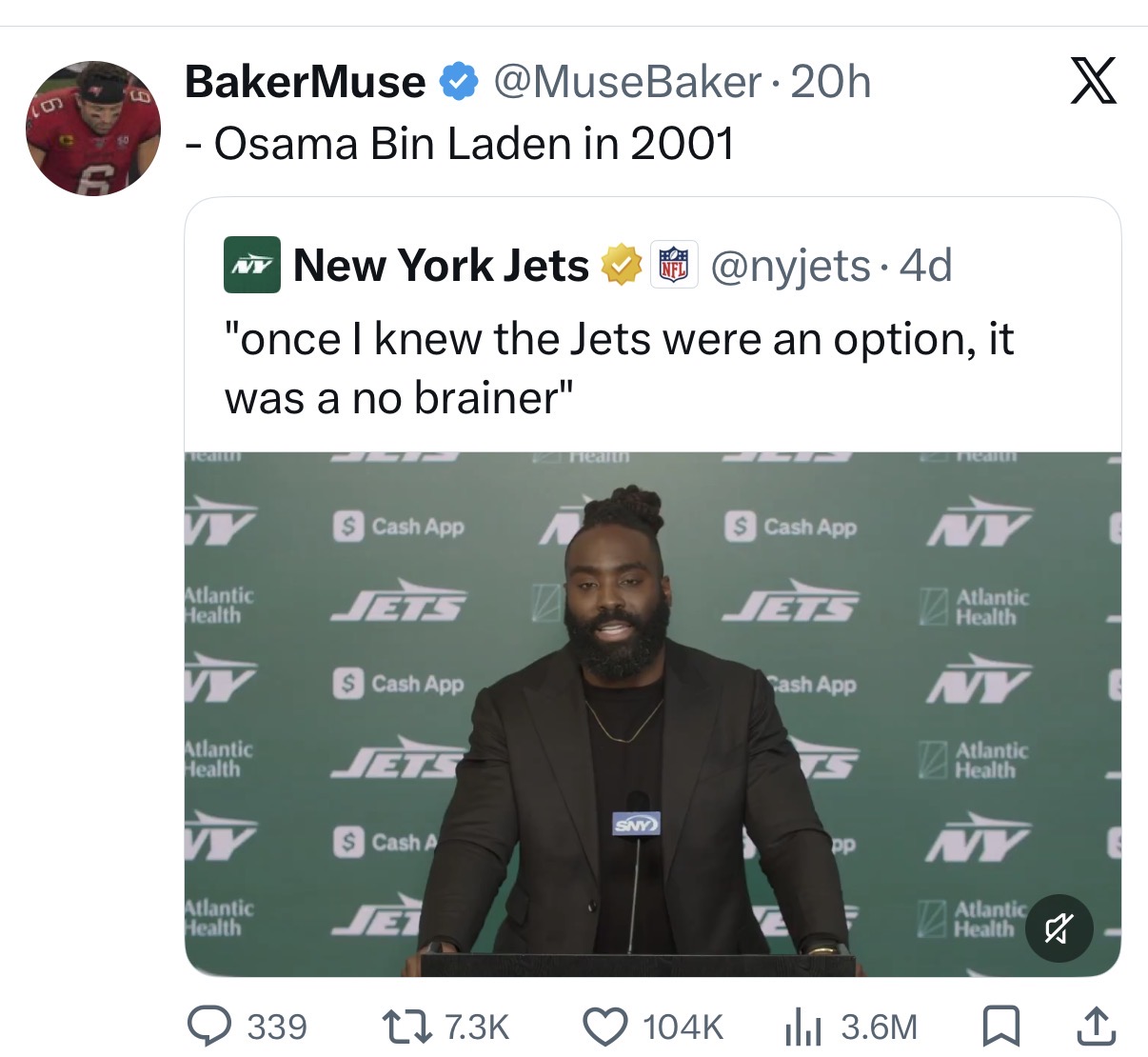
Task: Click the 20h post timestamp
Action: (x=830, y=82)
